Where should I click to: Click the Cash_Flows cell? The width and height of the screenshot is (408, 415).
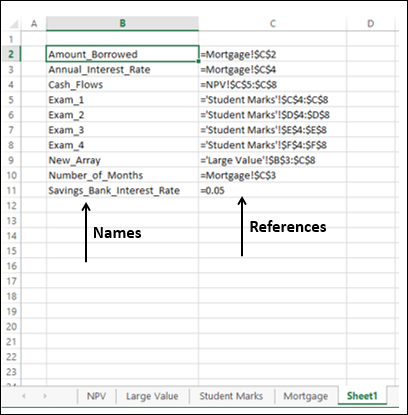click(122, 84)
